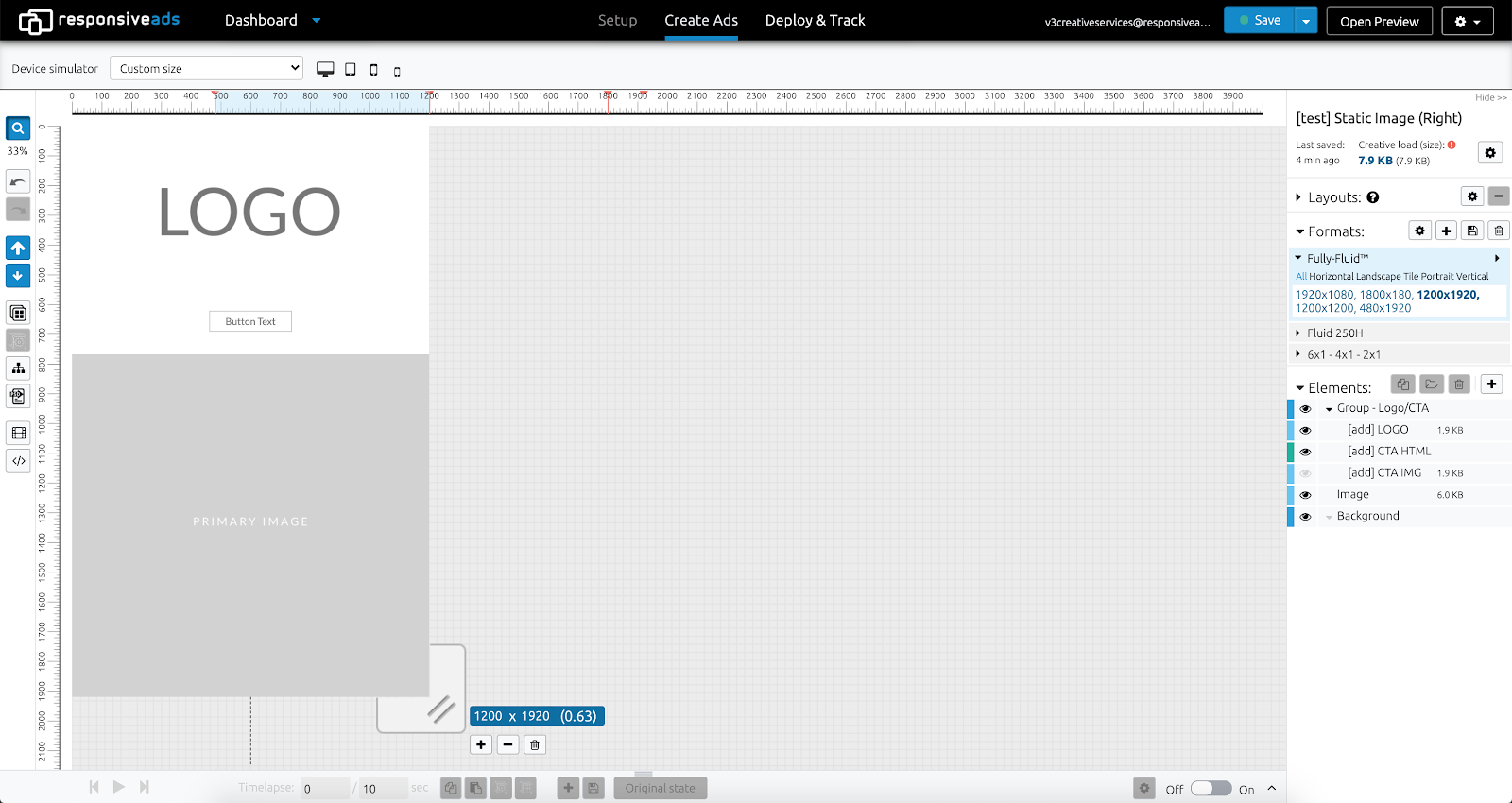
Task: Go to the Setup tab
Action: click(x=617, y=20)
